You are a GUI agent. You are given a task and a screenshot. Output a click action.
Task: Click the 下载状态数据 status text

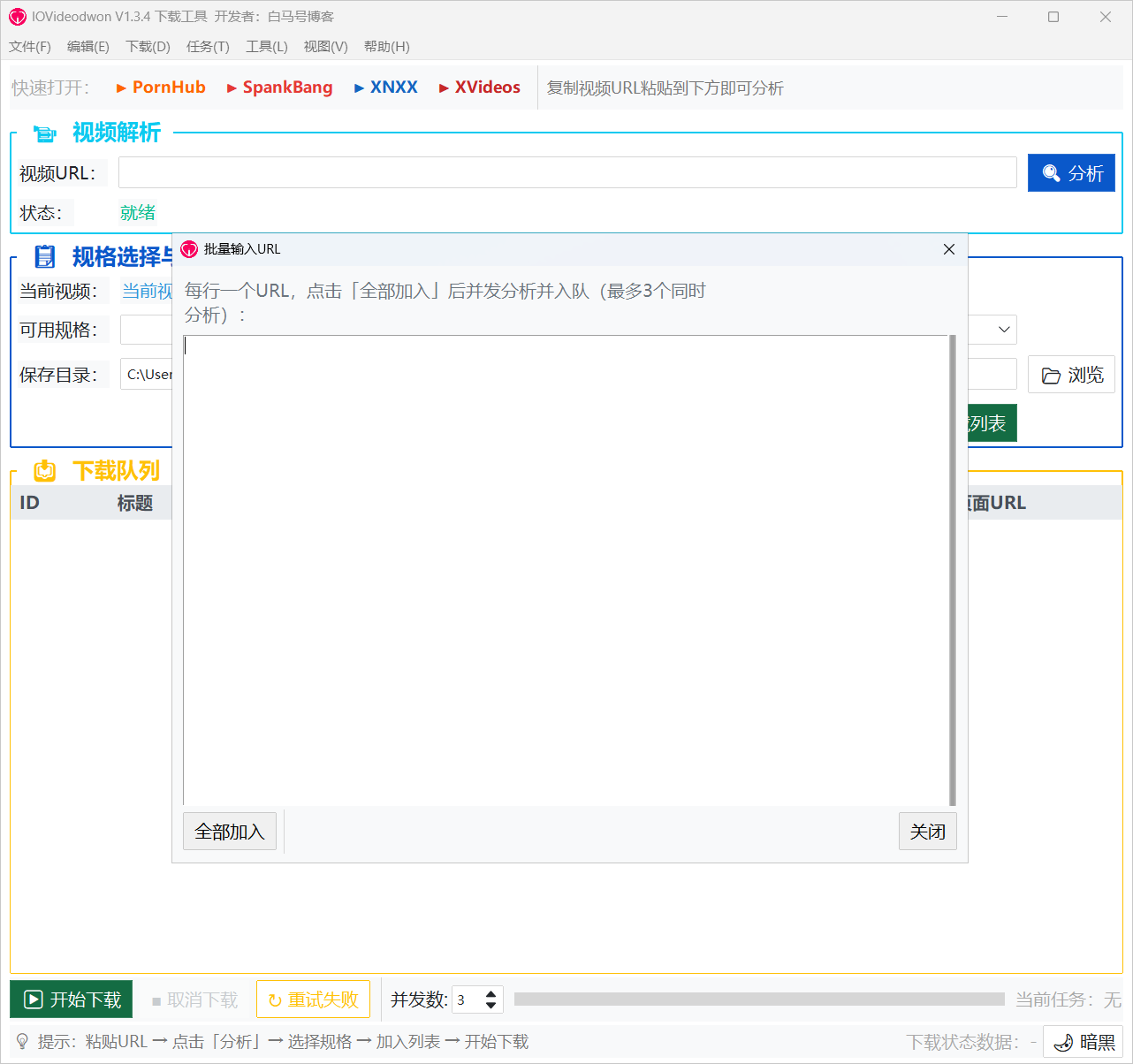pos(971,1042)
